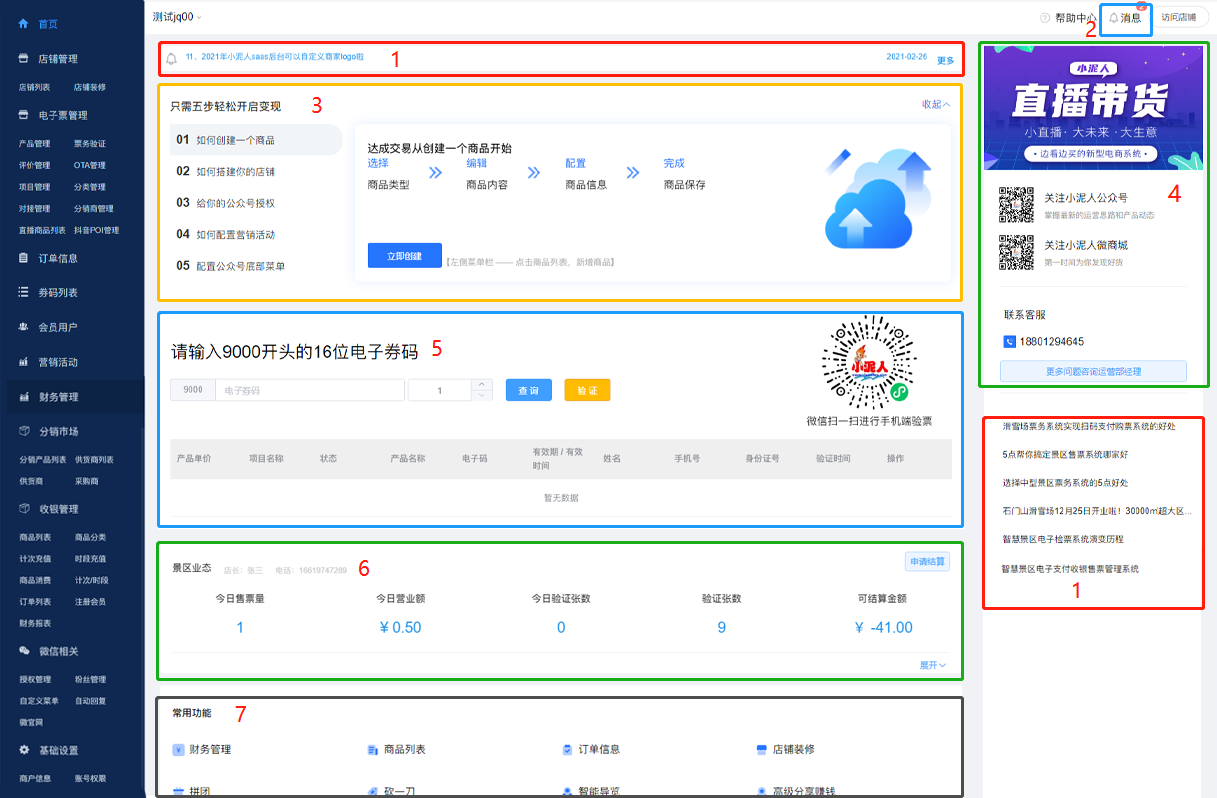1217x798 pixels.
Task: Increase quantity with the stepper up arrow
Action: tap(481, 384)
